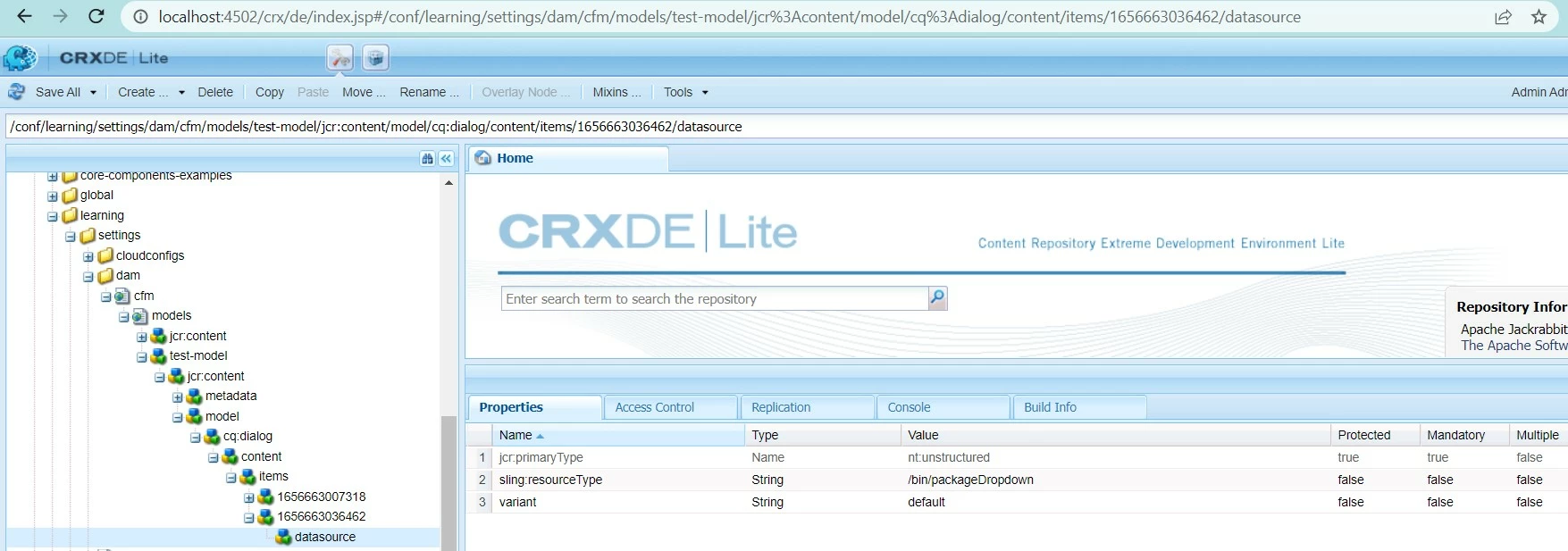Click the site information icon in the address bar

(140, 17)
